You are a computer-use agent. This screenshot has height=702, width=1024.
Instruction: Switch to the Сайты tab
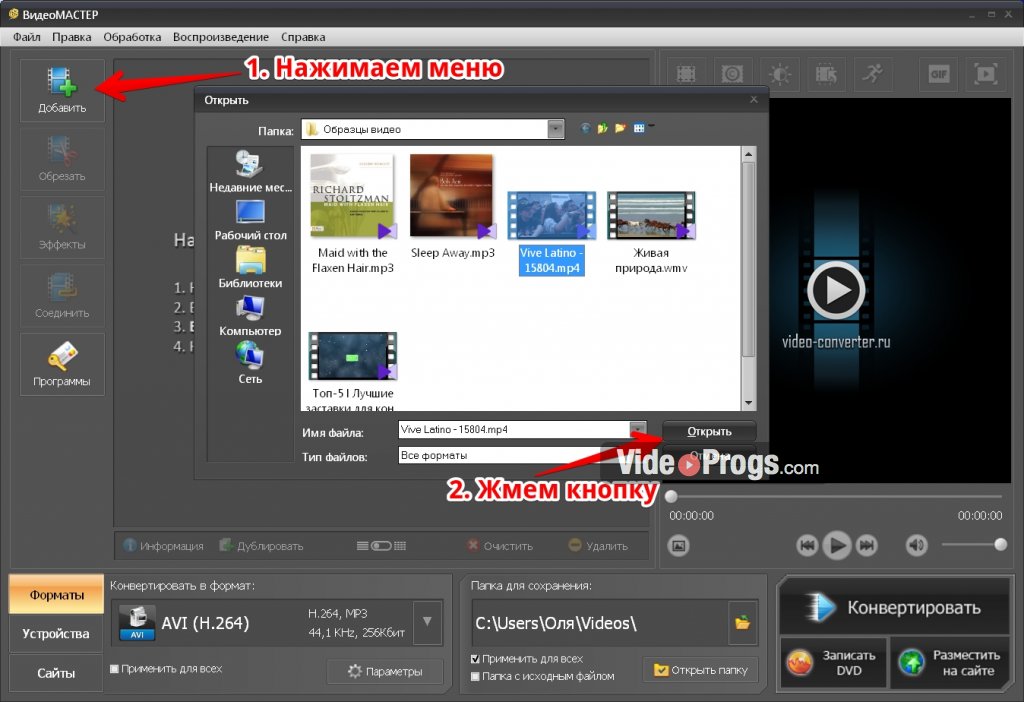pyautogui.click(x=56, y=673)
